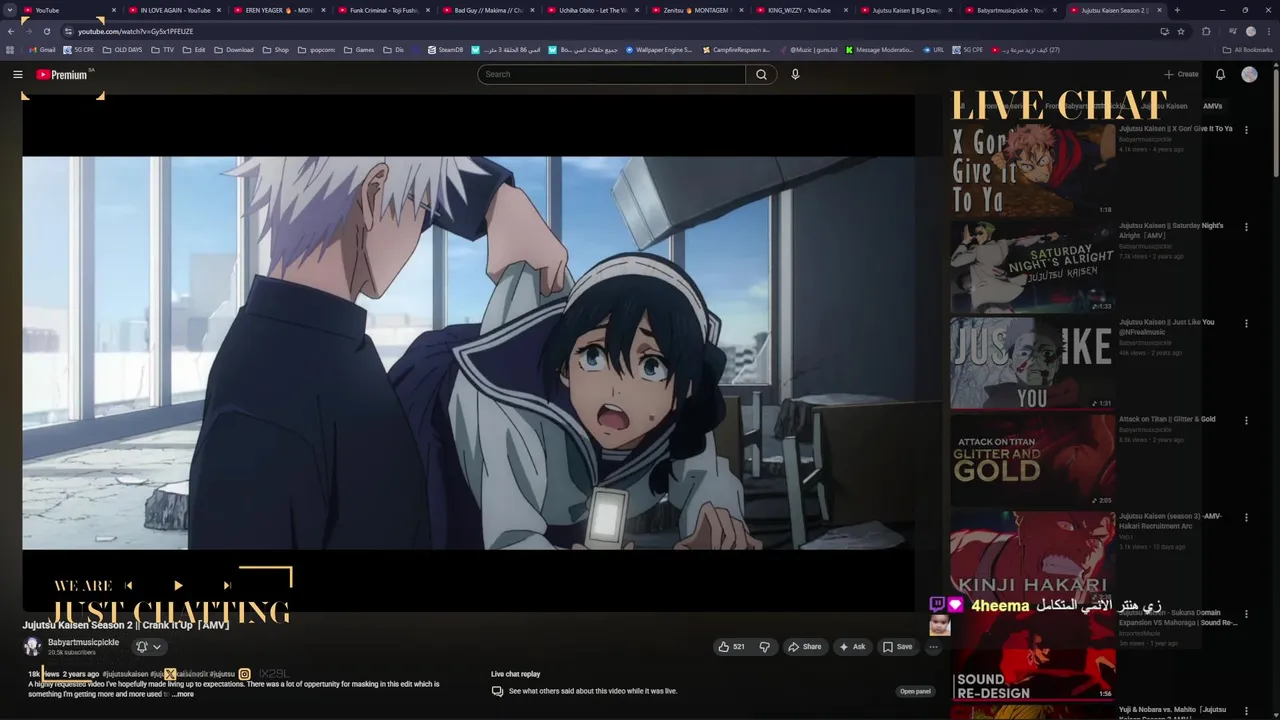Go back in browser history
Image resolution: width=1280 pixels, height=720 pixels.
pos(10,31)
